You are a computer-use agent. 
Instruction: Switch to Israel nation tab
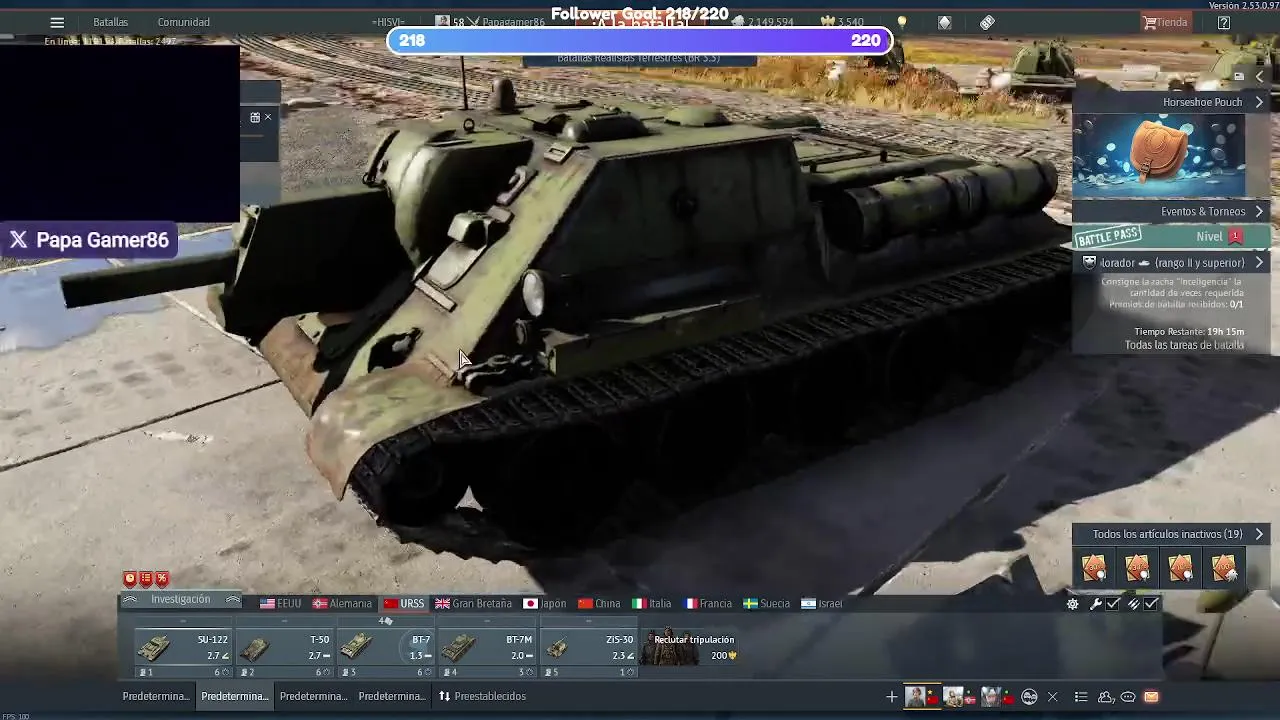click(821, 604)
